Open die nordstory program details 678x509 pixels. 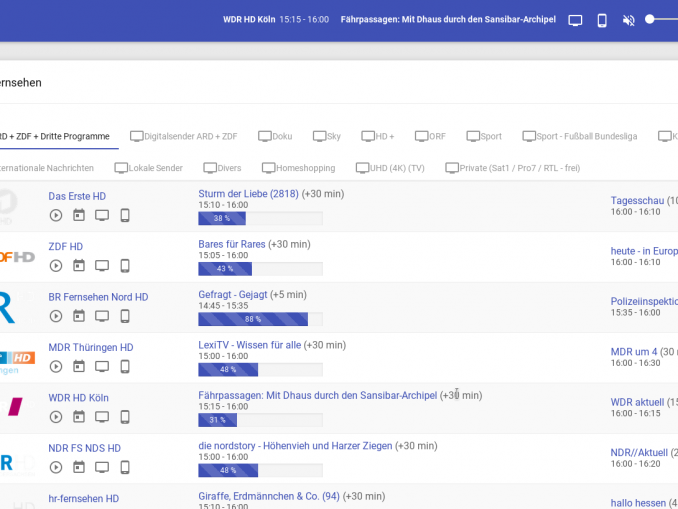tap(295, 446)
